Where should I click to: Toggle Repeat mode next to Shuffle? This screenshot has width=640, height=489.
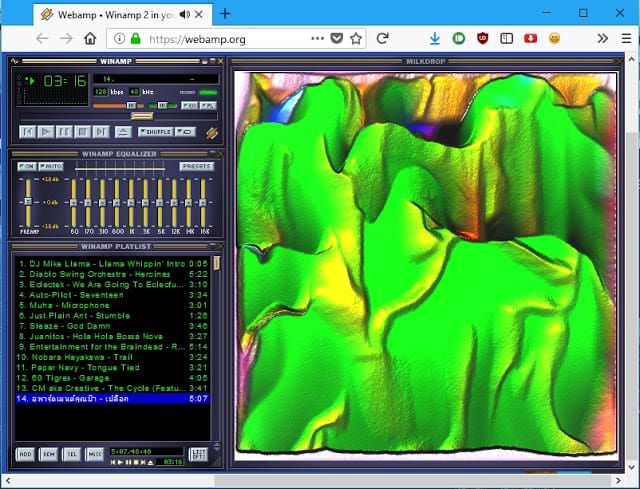pyautogui.click(x=185, y=132)
